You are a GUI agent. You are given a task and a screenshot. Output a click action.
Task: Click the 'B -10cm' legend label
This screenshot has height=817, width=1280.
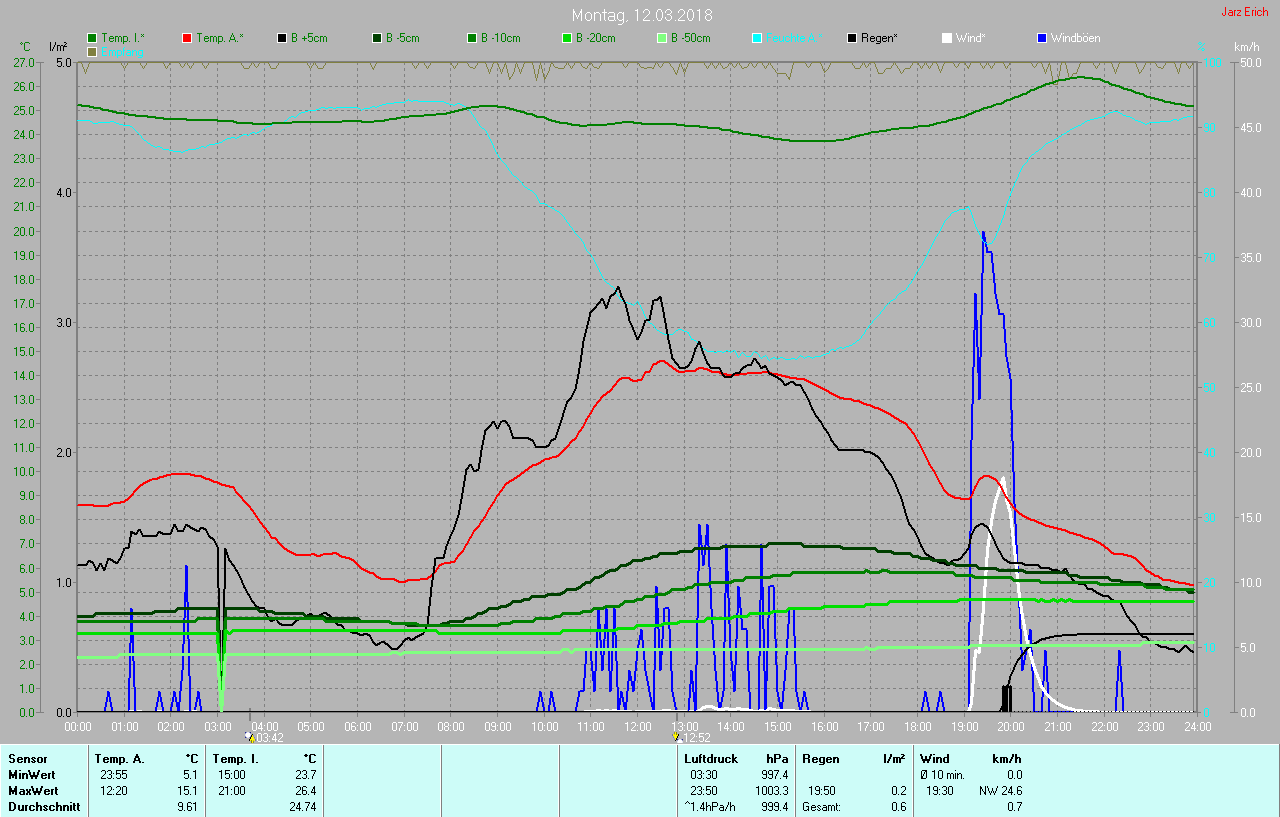(501, 38)
